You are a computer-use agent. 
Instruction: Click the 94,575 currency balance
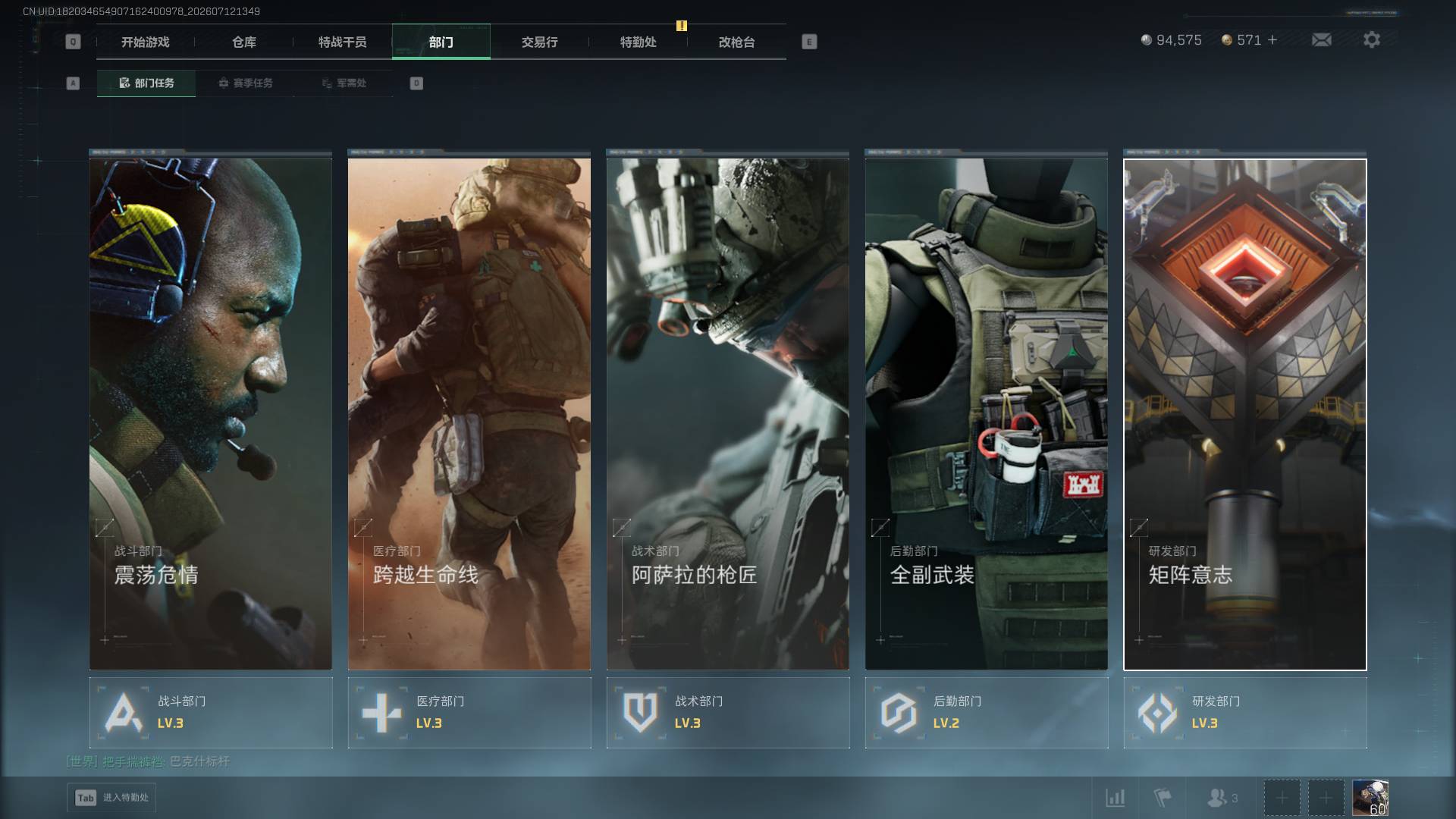[1171, 40]
